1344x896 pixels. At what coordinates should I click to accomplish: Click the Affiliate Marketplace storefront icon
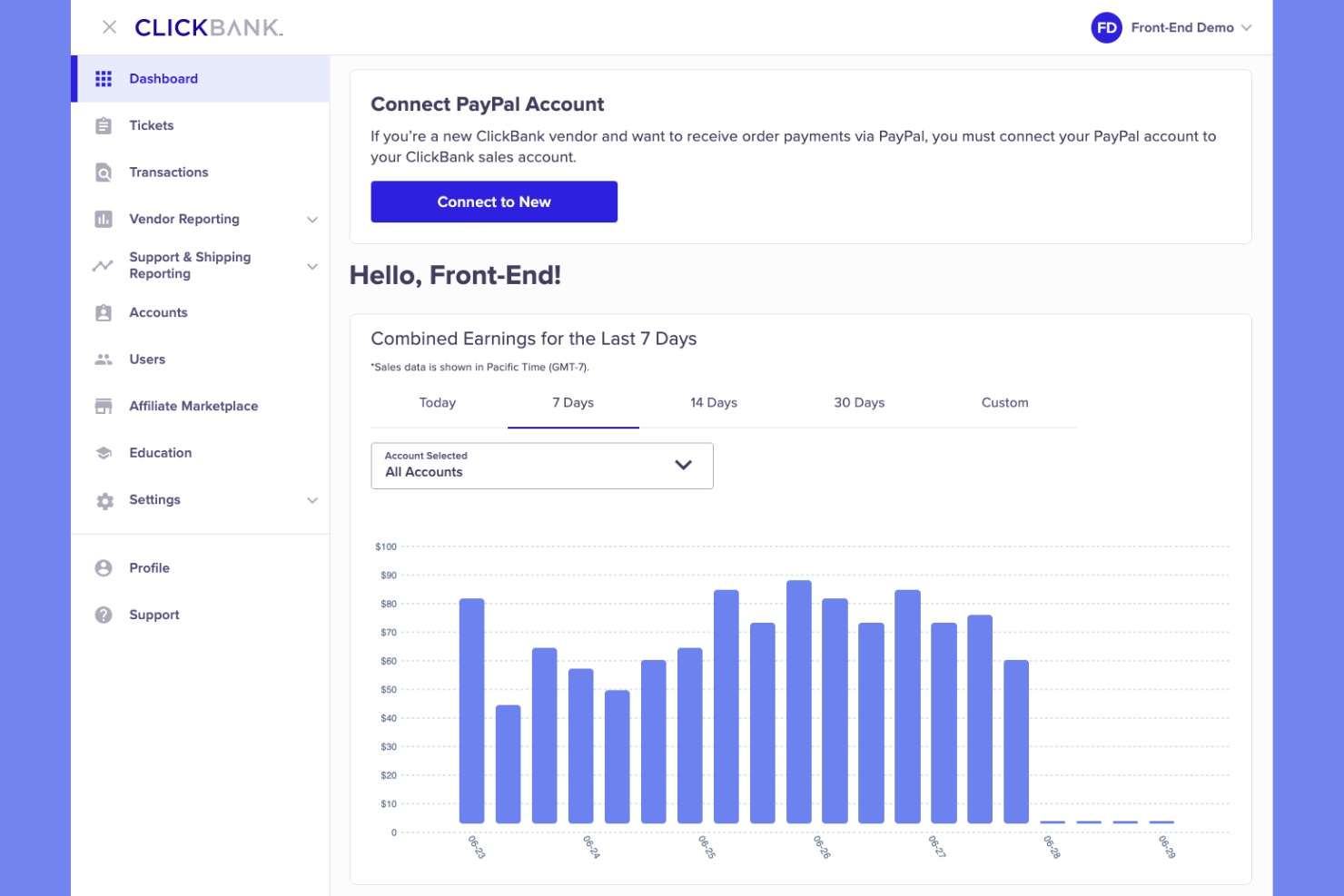click(x=104, y=406)
